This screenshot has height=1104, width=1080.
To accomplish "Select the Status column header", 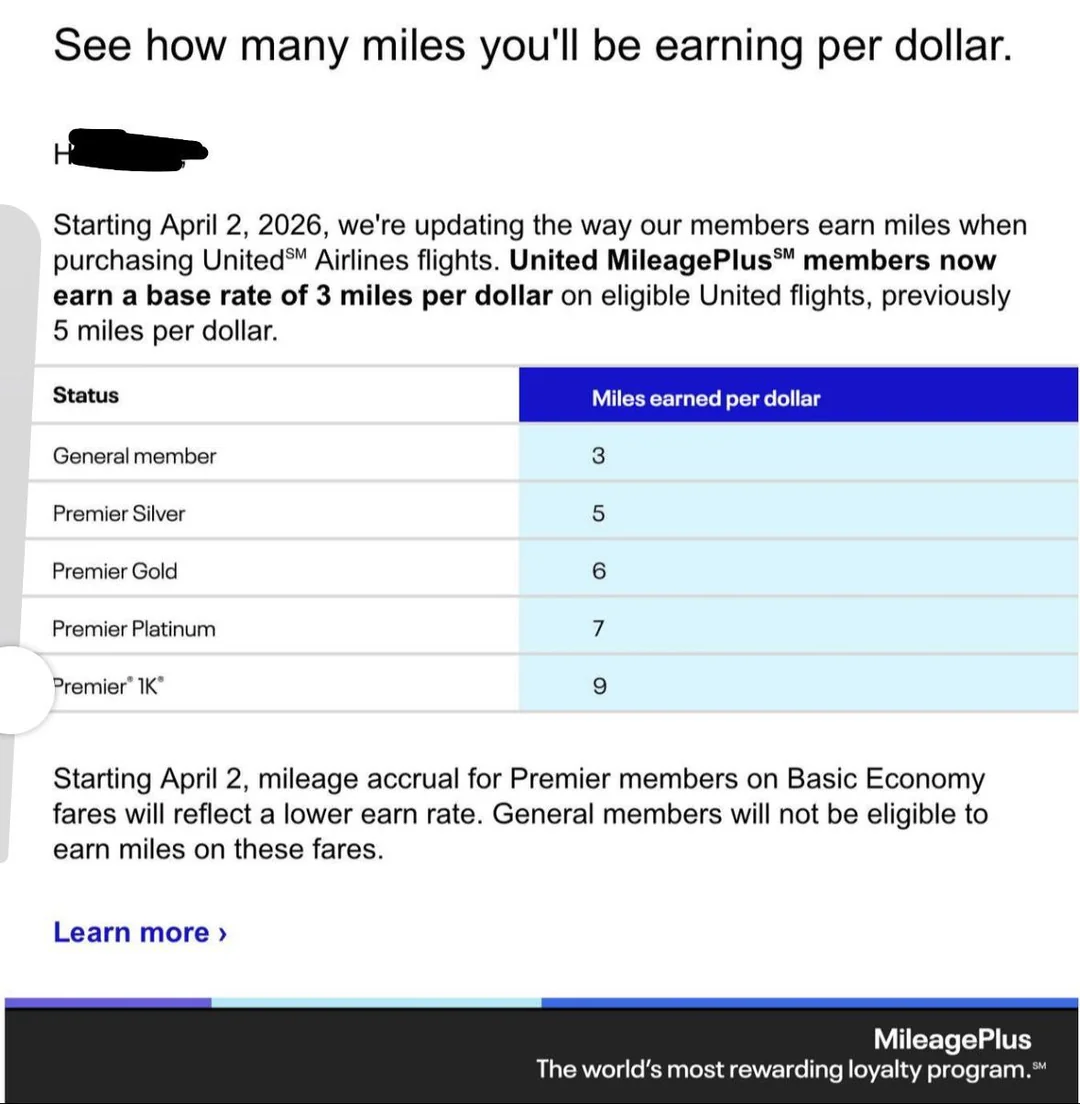I will 86,395.
